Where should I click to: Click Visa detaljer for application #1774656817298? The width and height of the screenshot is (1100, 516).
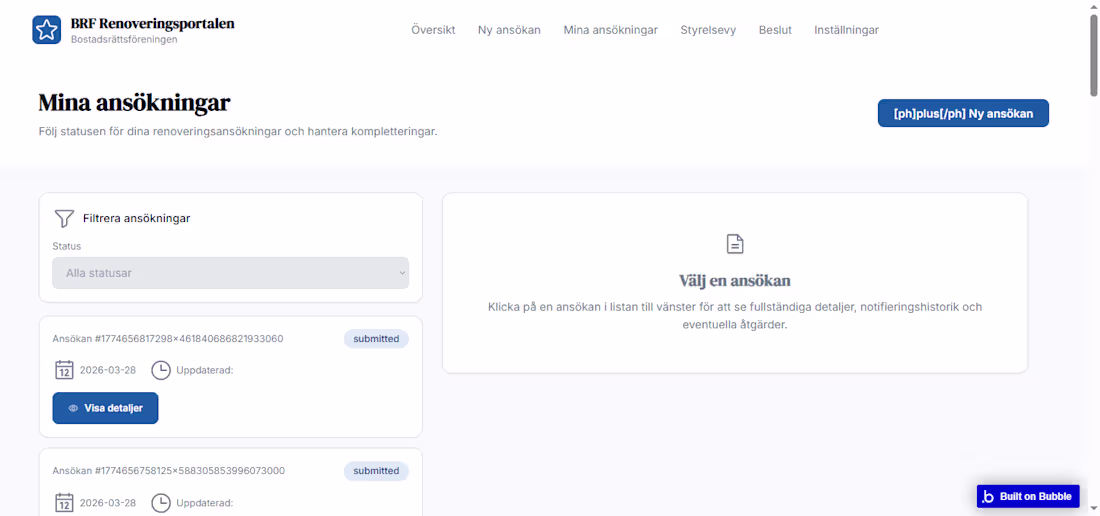[105, 408]
